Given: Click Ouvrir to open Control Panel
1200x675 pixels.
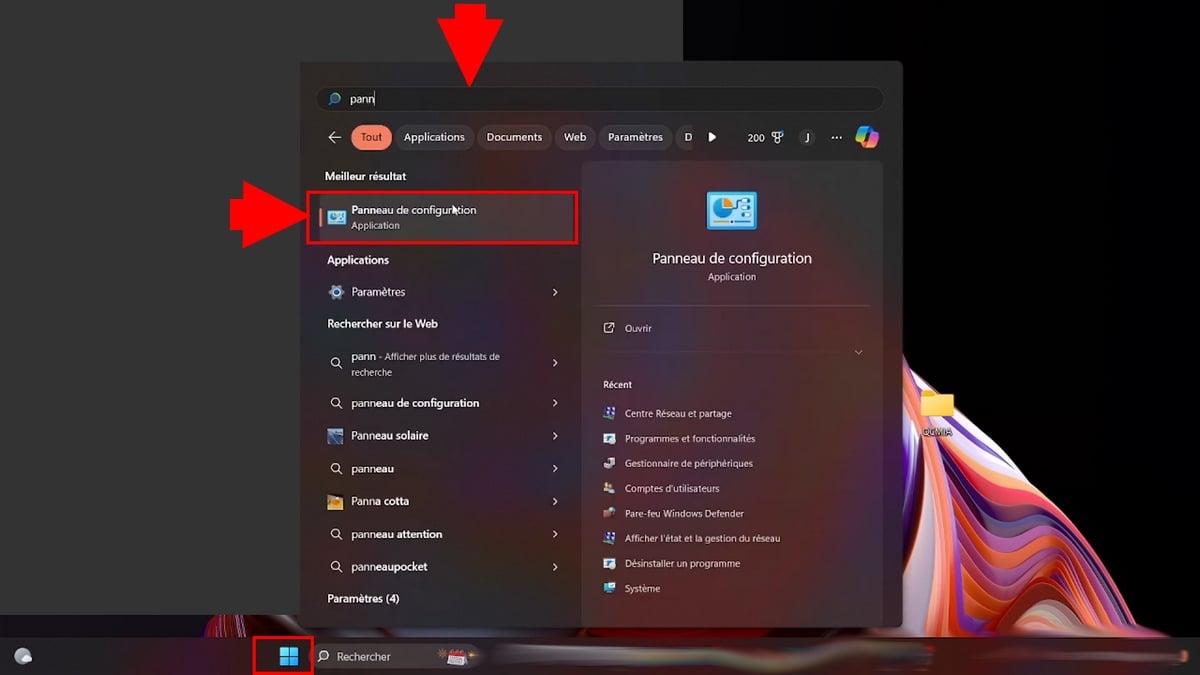Looking at the screenshot, I should pos(638,328).
